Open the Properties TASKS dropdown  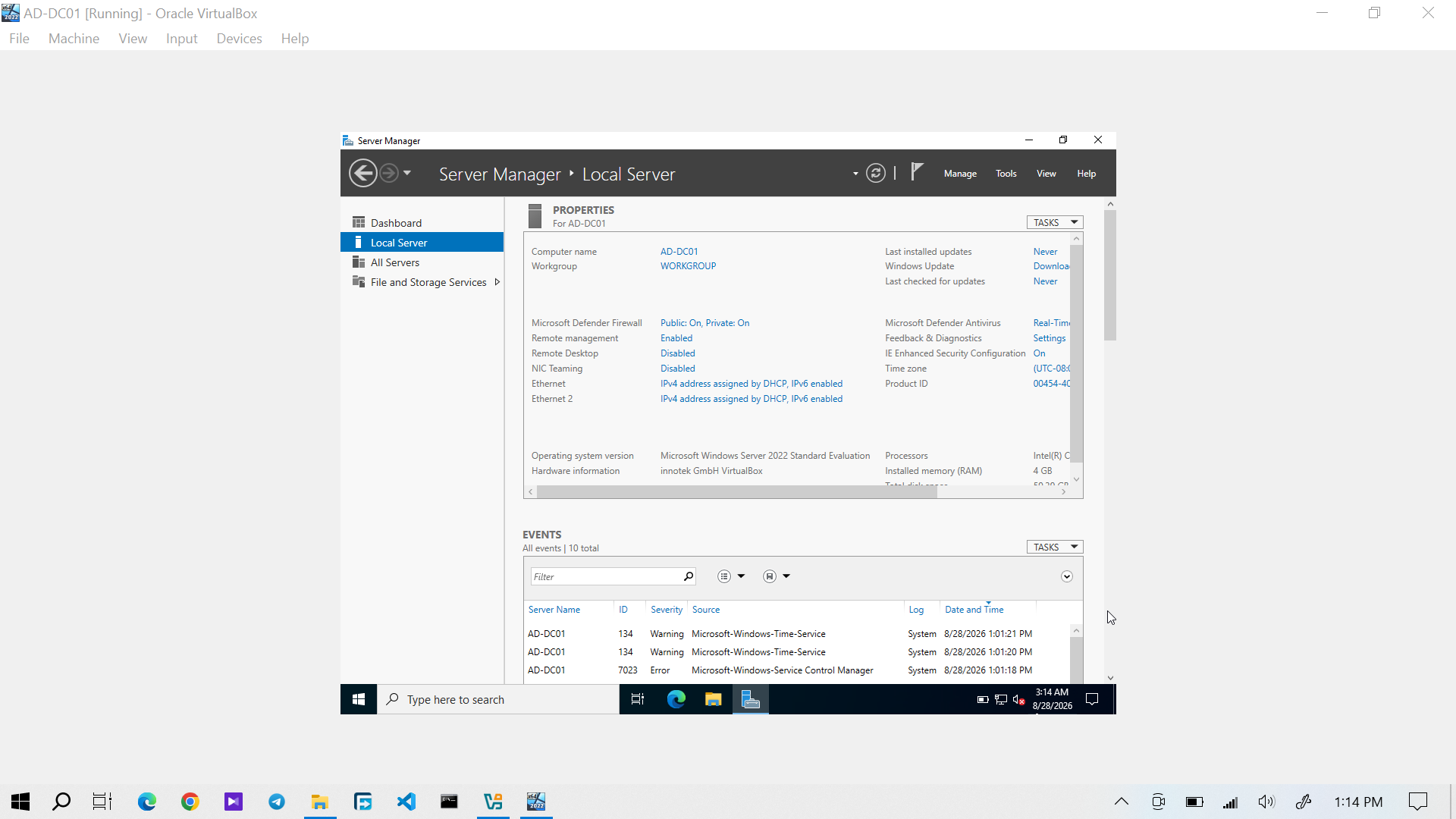tap(1055, 222)
